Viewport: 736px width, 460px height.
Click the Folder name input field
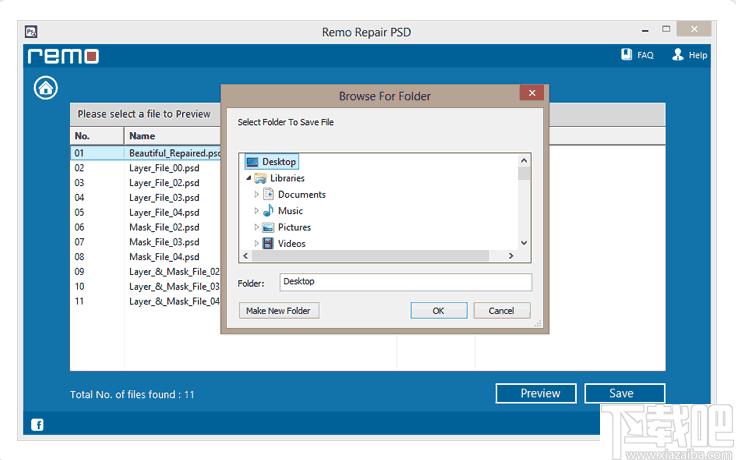pyautogui.click(x=406, y=282)
